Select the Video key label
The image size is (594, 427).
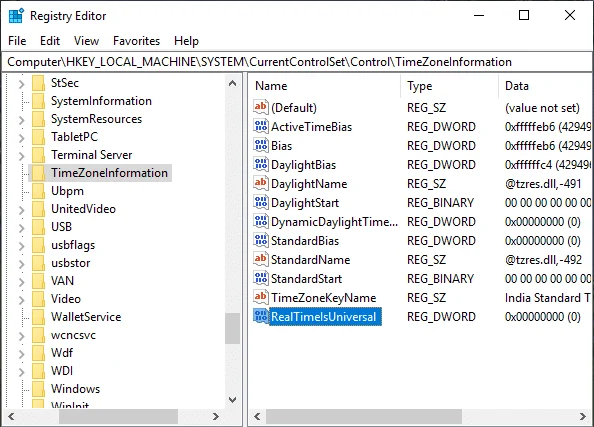coord(66,299)
